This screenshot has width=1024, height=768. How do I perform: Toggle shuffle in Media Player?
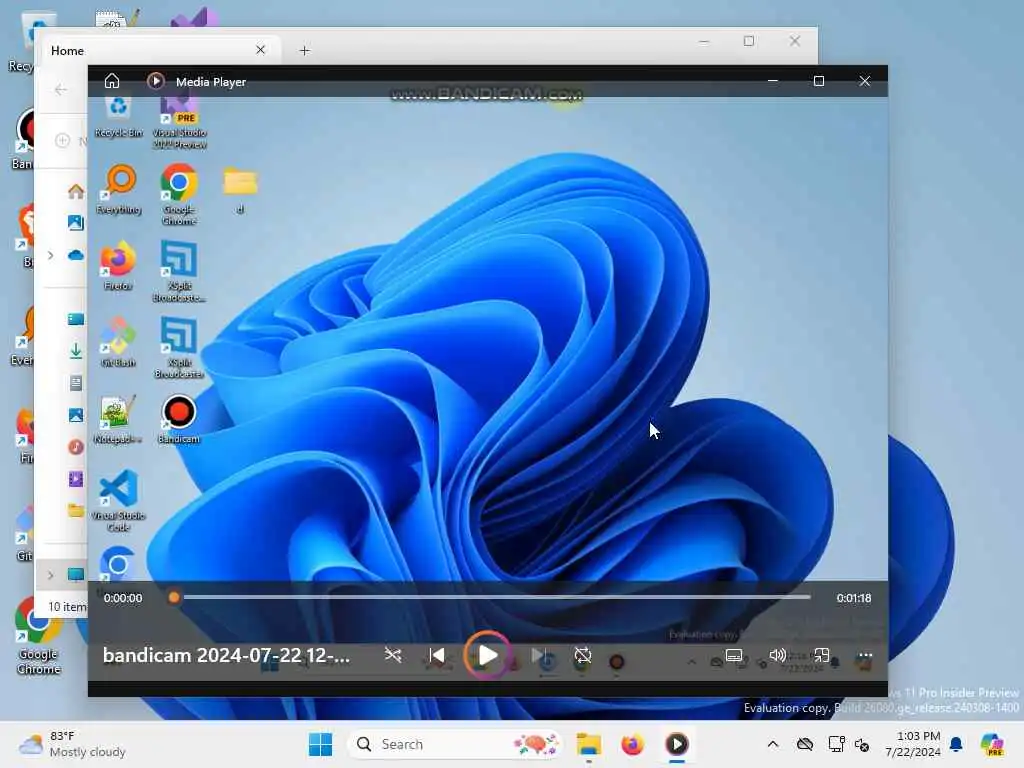[392, 655]
